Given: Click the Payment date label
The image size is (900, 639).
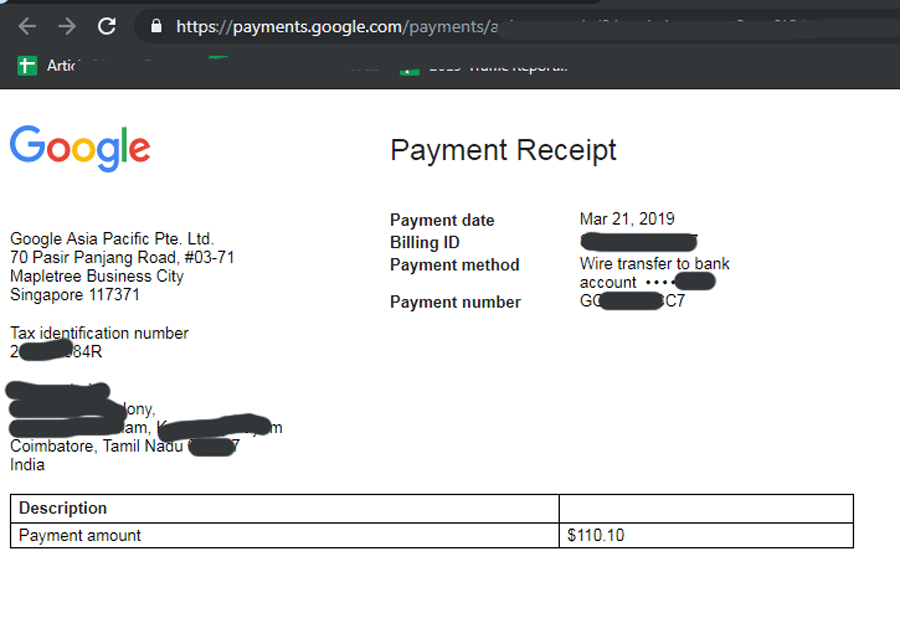Looking at the screenshot, I should (442, 220).
